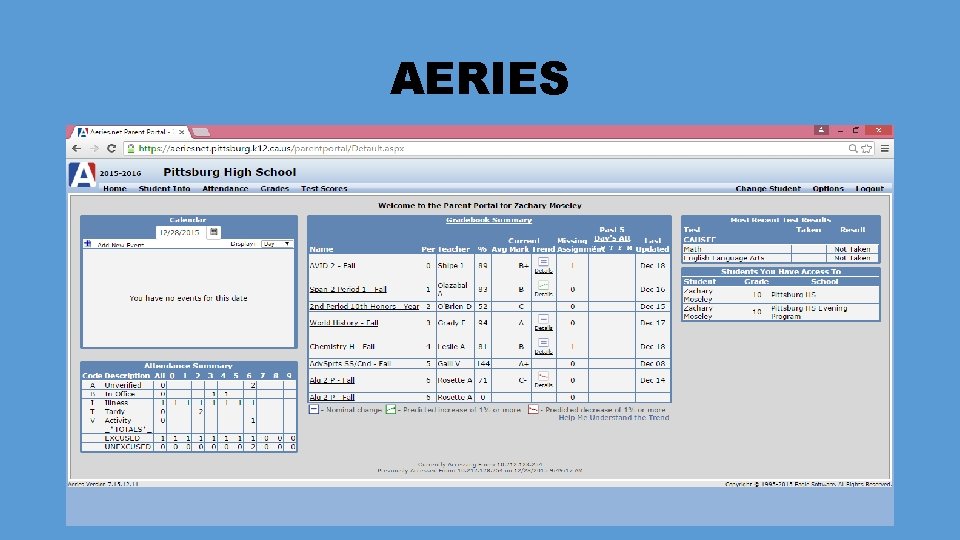Click the green padlock in the address bar
The image size is (960, 540).
(130, 148)
